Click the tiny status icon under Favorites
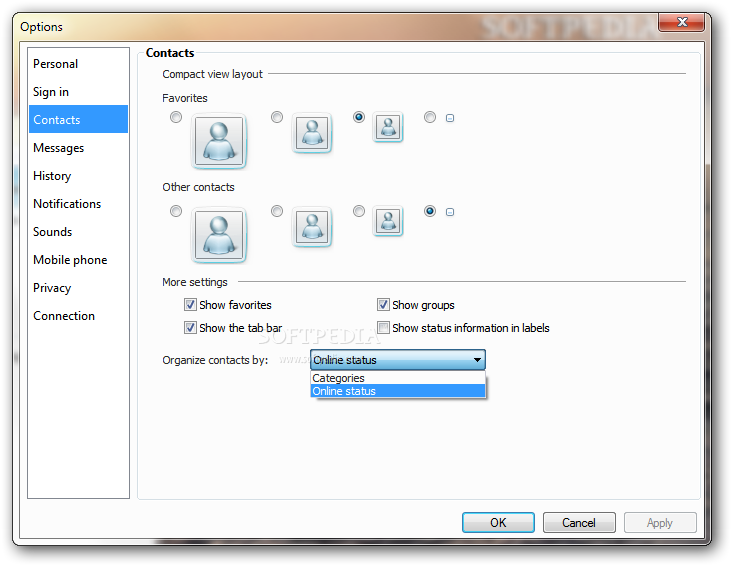732x566 pixels. (450, 118)
